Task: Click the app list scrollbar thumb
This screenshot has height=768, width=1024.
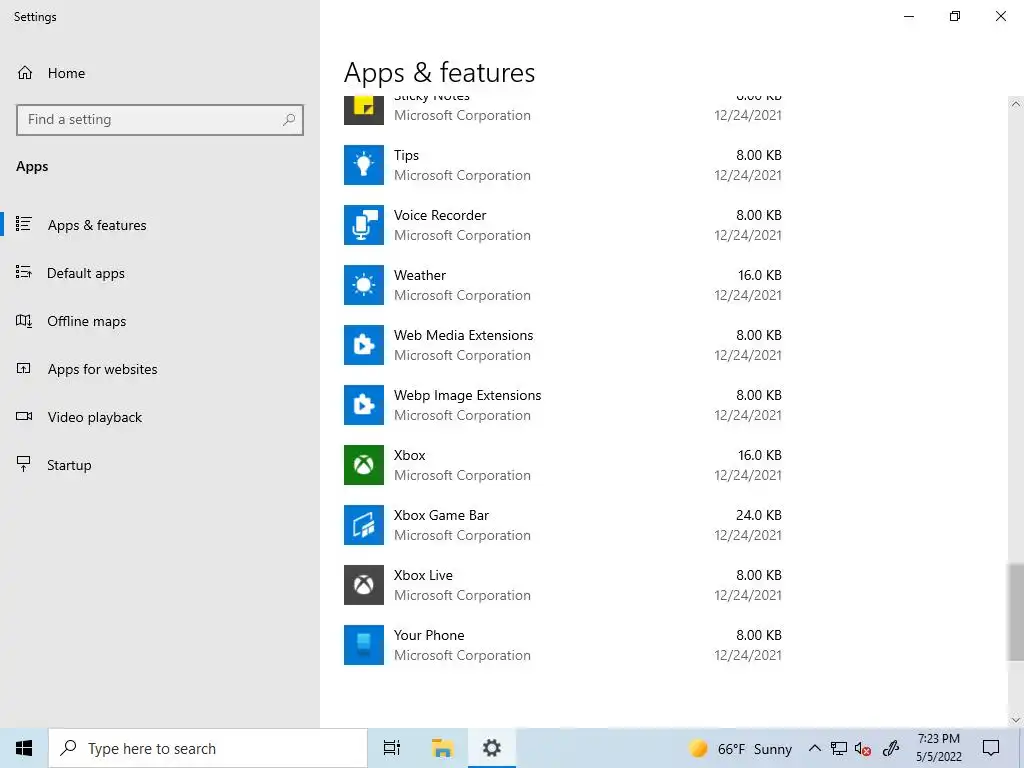Action: coord(1016,613)
